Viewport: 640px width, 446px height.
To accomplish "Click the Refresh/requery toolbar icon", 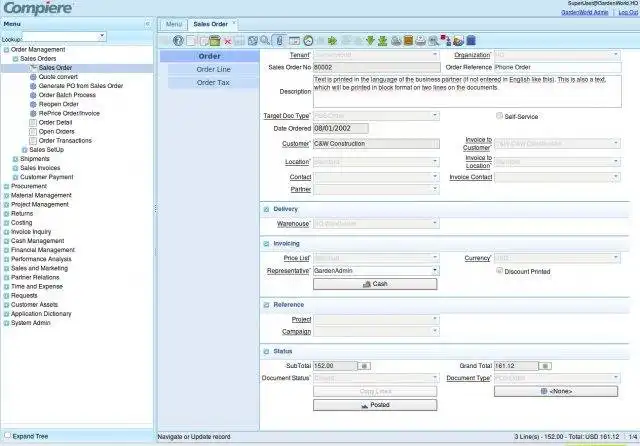I will tap(253, 40).
